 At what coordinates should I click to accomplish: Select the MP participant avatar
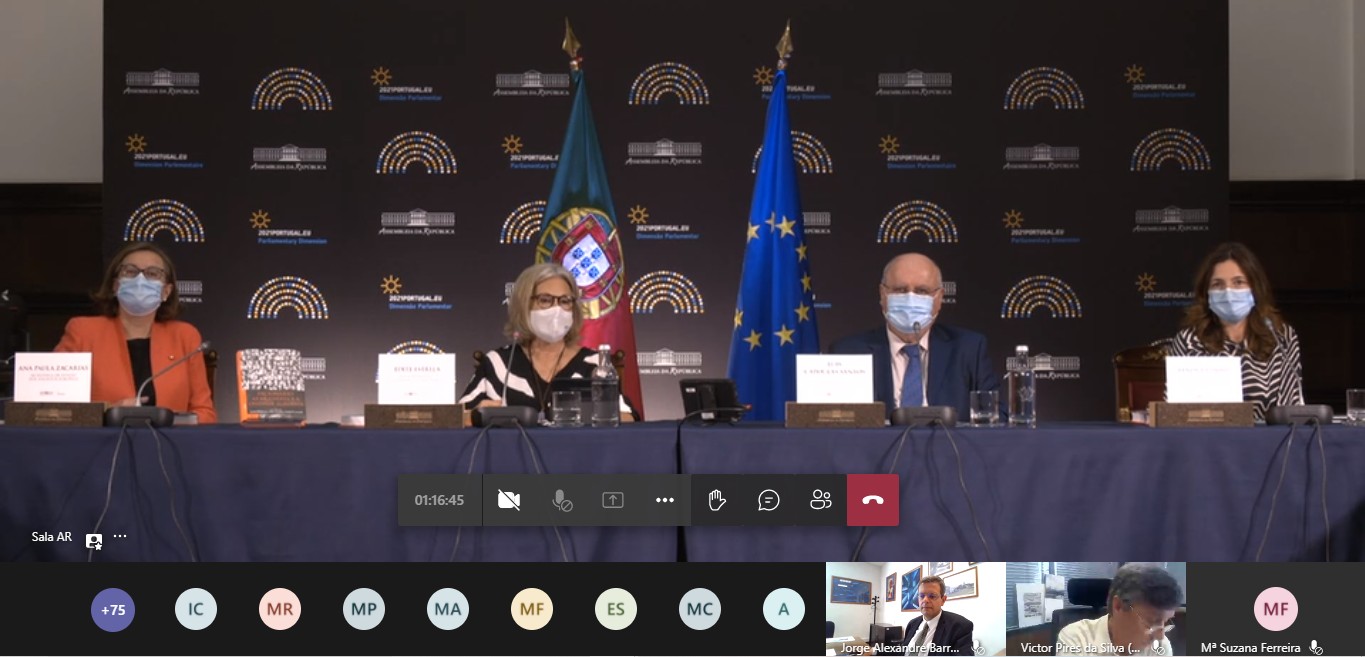click(x=364, y=609)
